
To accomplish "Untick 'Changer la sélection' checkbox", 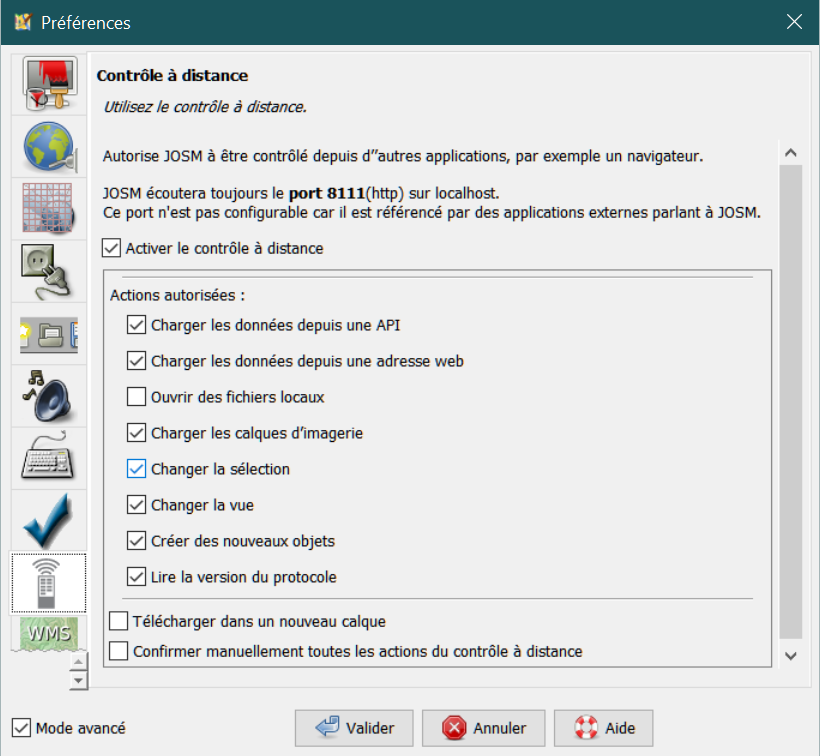I will (137, 469).
